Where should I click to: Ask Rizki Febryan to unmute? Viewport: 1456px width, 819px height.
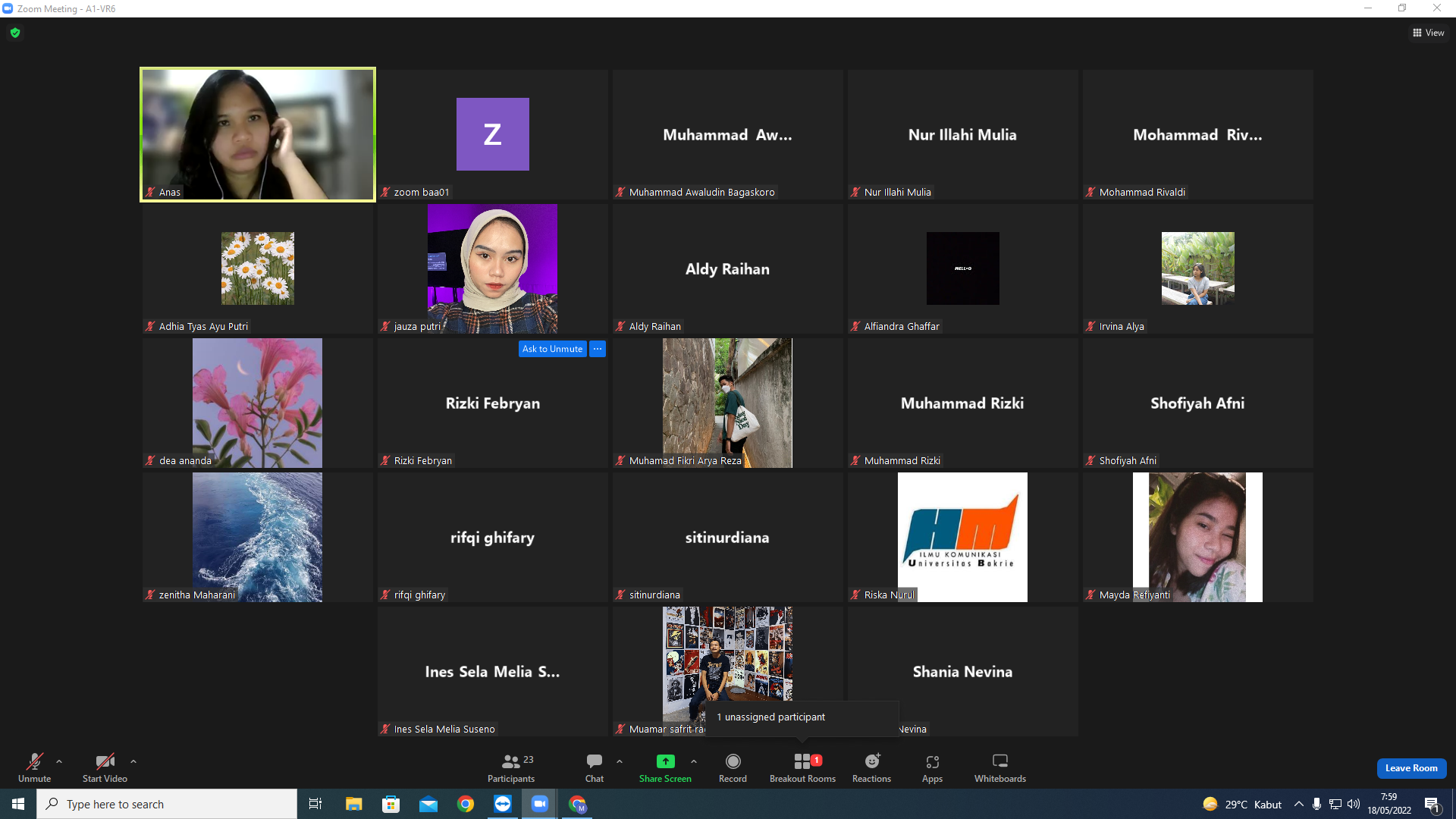552,349
